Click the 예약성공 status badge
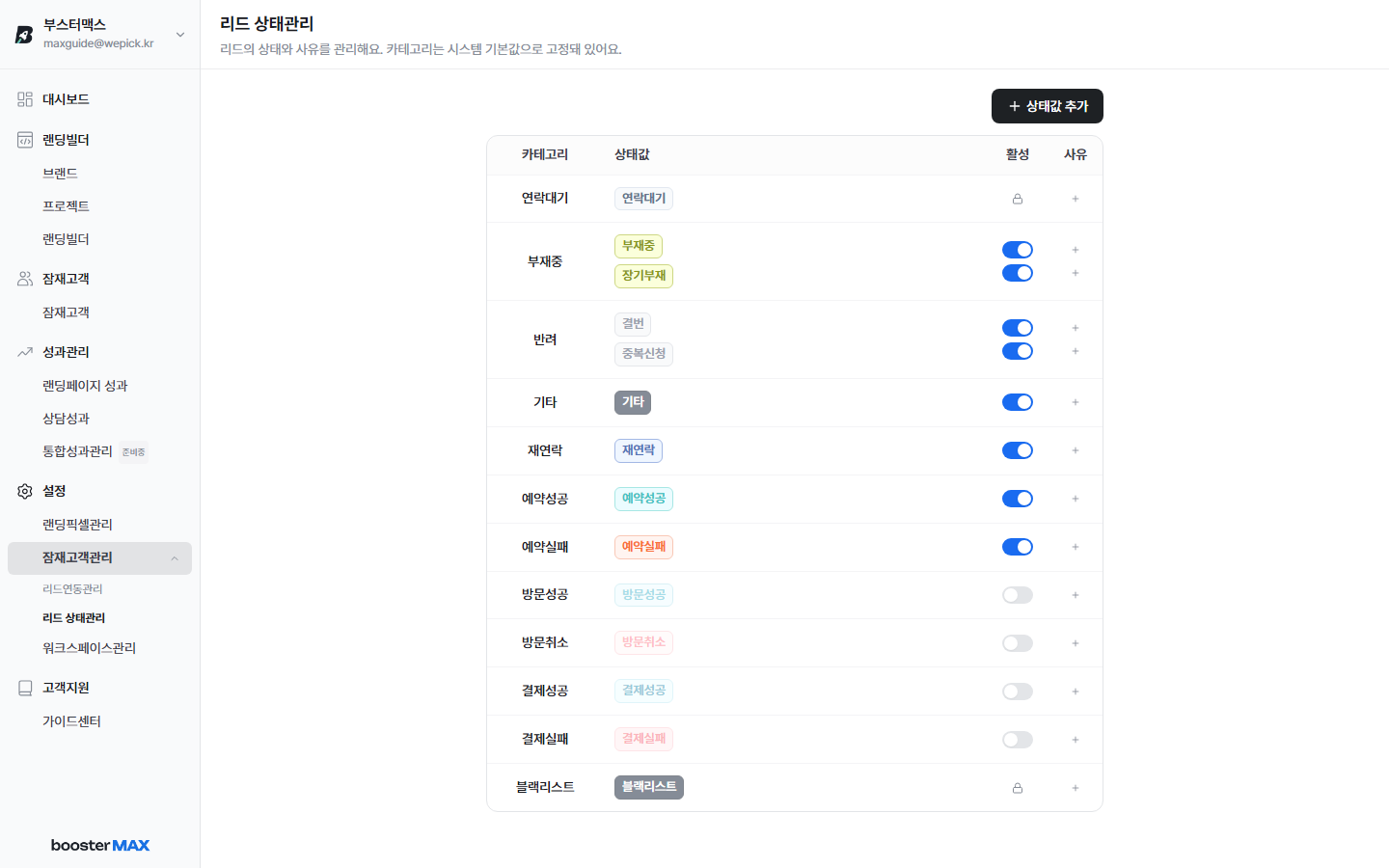 coord(643,499)
